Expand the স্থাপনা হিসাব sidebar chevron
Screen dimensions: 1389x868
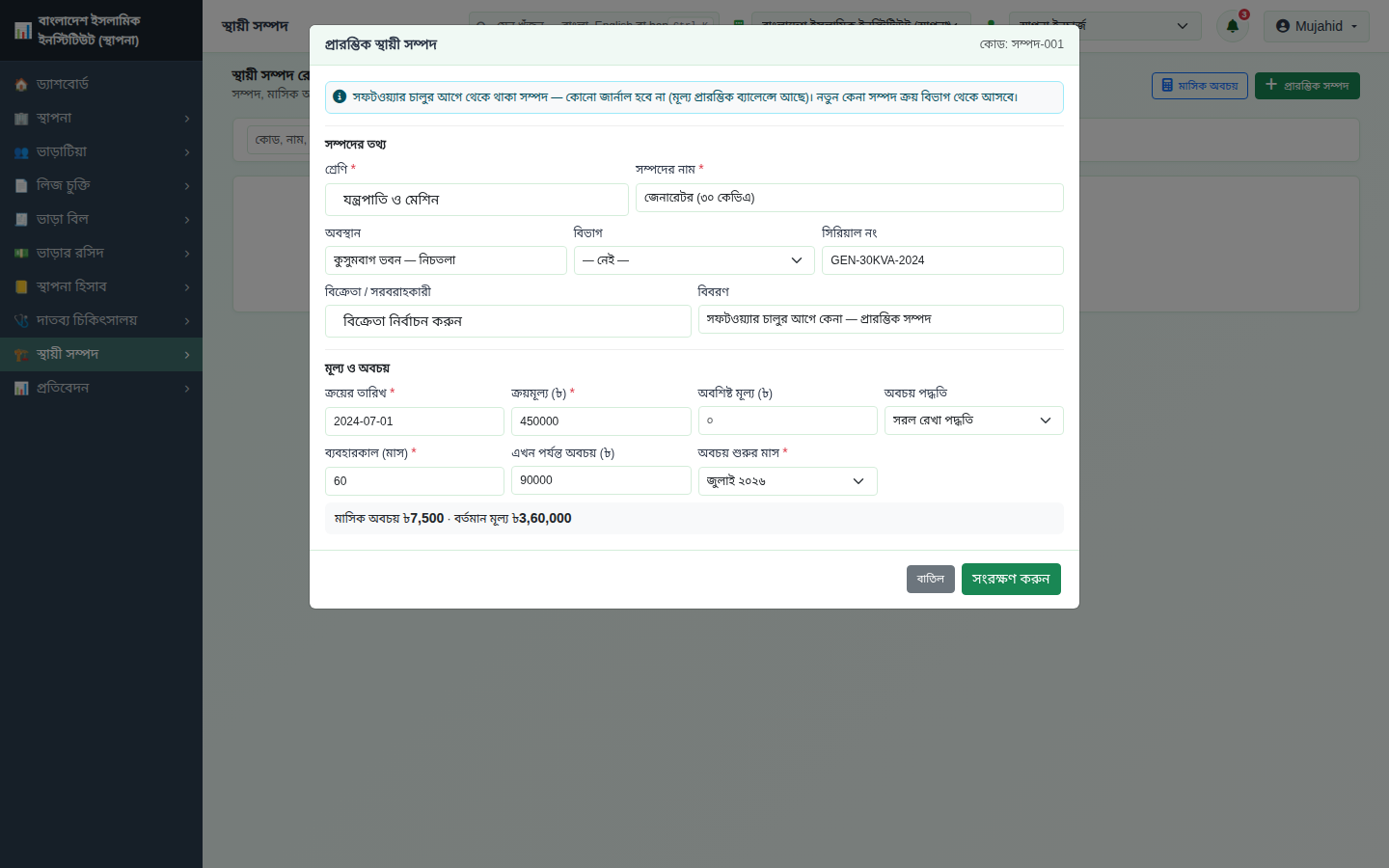click(187, 287)
